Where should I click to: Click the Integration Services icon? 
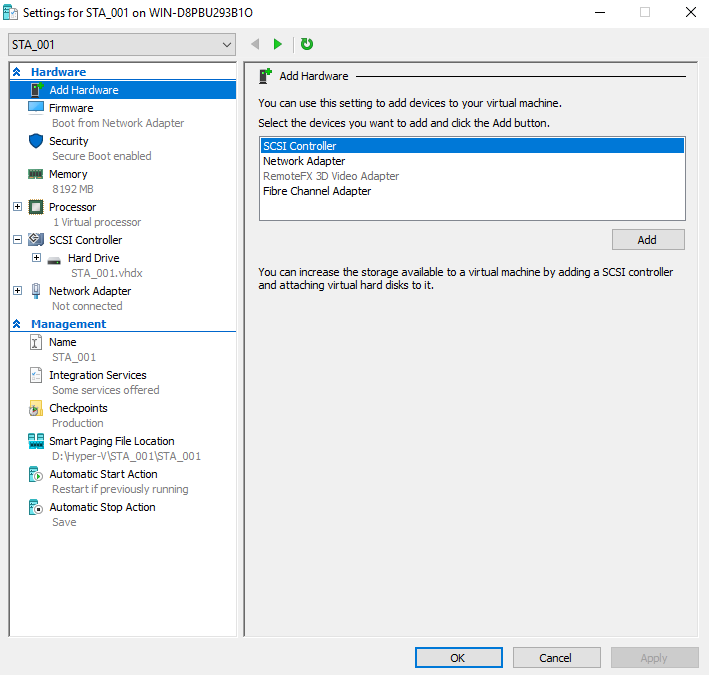36,375
